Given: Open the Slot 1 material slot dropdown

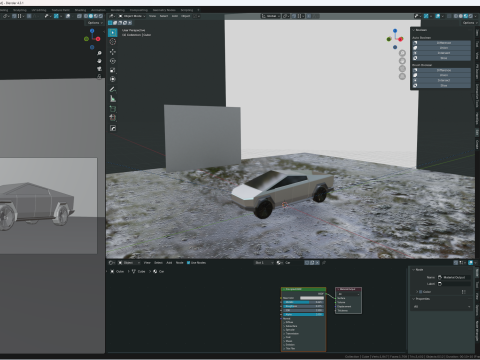Looking at the screenshot, I should coord(264,263).
